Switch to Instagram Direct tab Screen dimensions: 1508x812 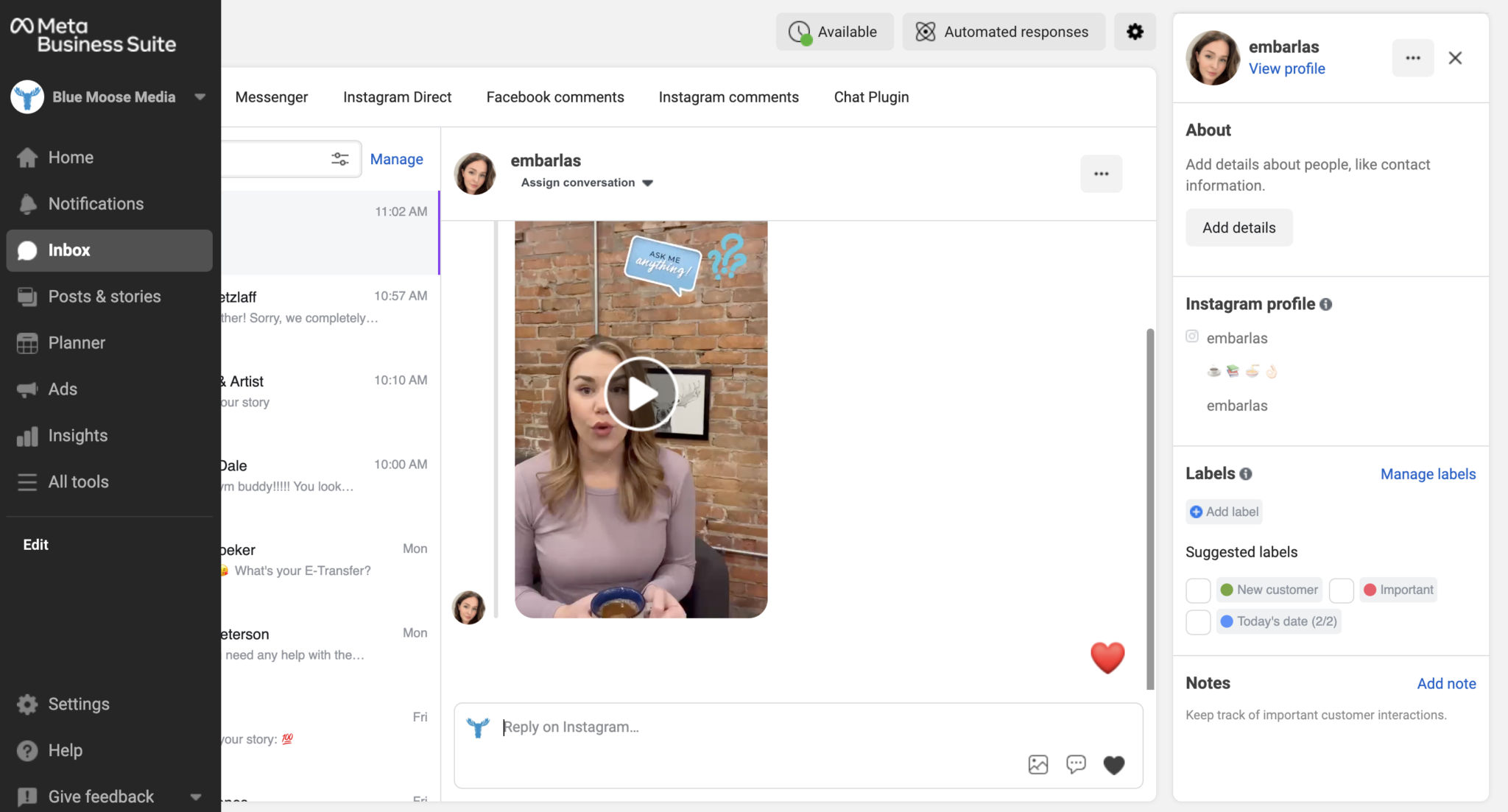[x=398, y=97]
